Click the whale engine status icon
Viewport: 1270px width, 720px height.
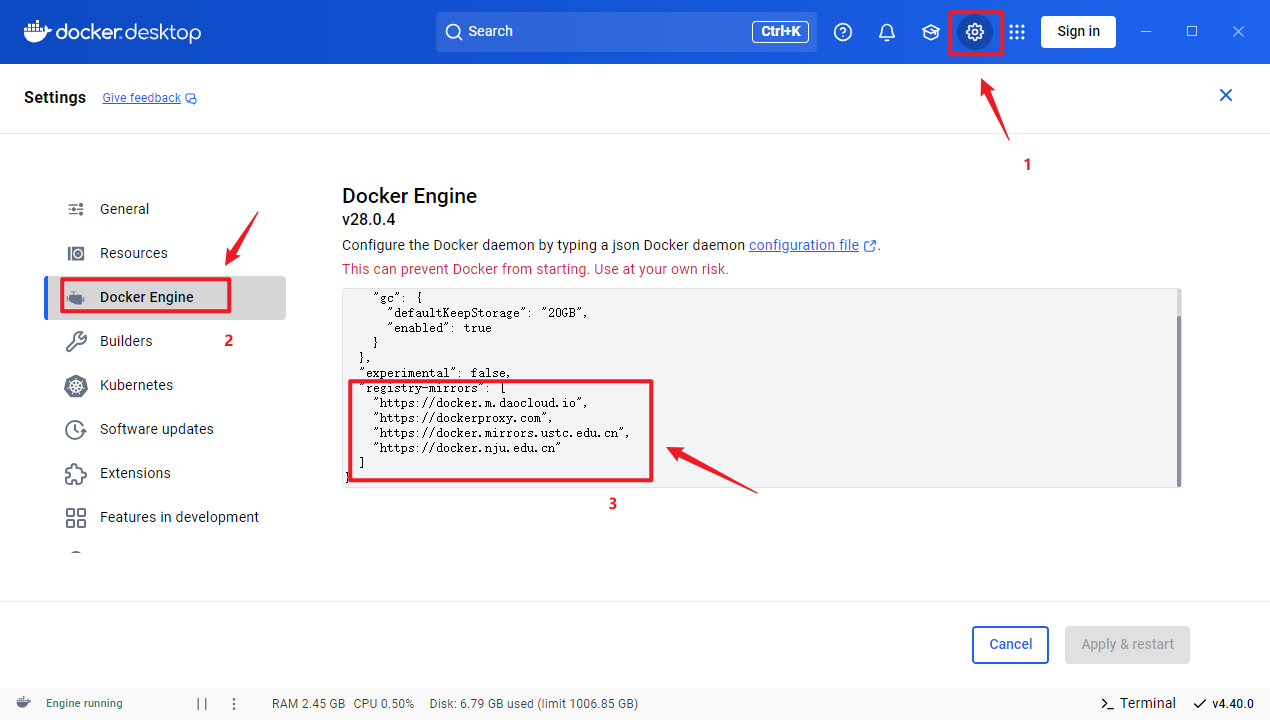click(x=23, y=703)
